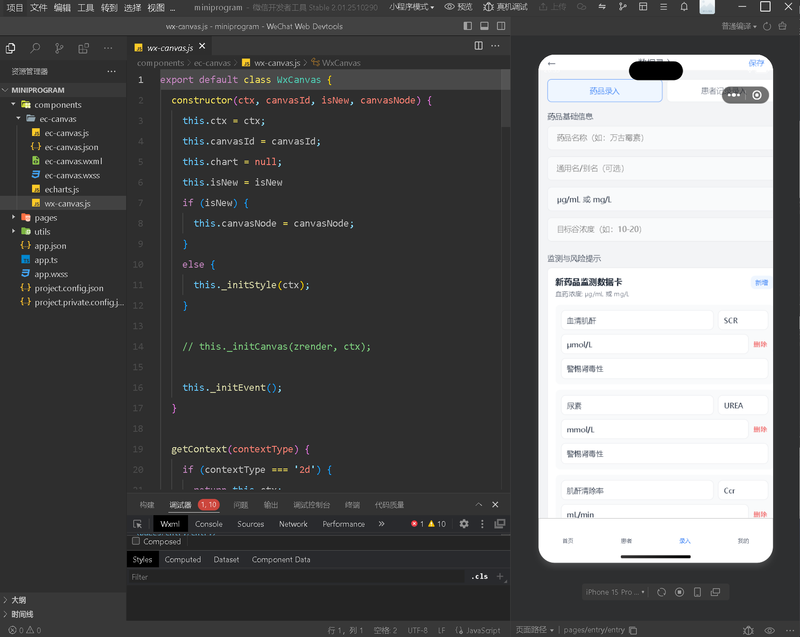The image size is (800, 637).
Task: Switch to the 问题 problems tab
Action: [241, 505]
